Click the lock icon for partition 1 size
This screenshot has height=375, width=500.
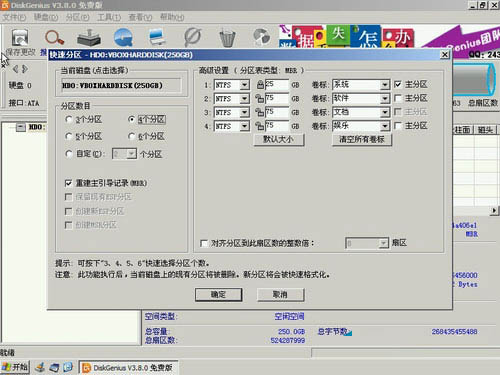(260, 85)
